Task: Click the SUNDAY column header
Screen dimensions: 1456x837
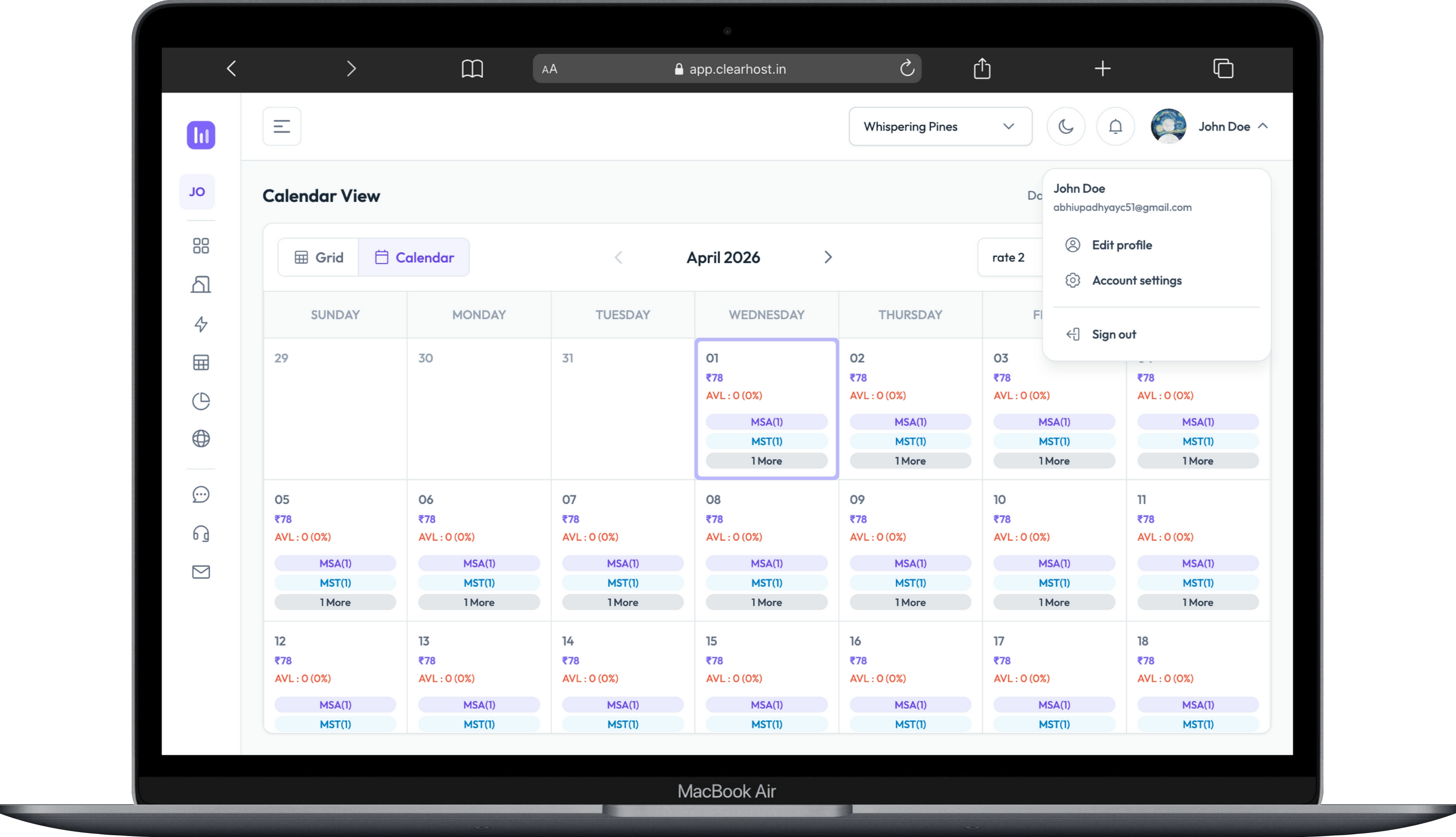Action: click(x=335, y=315)
